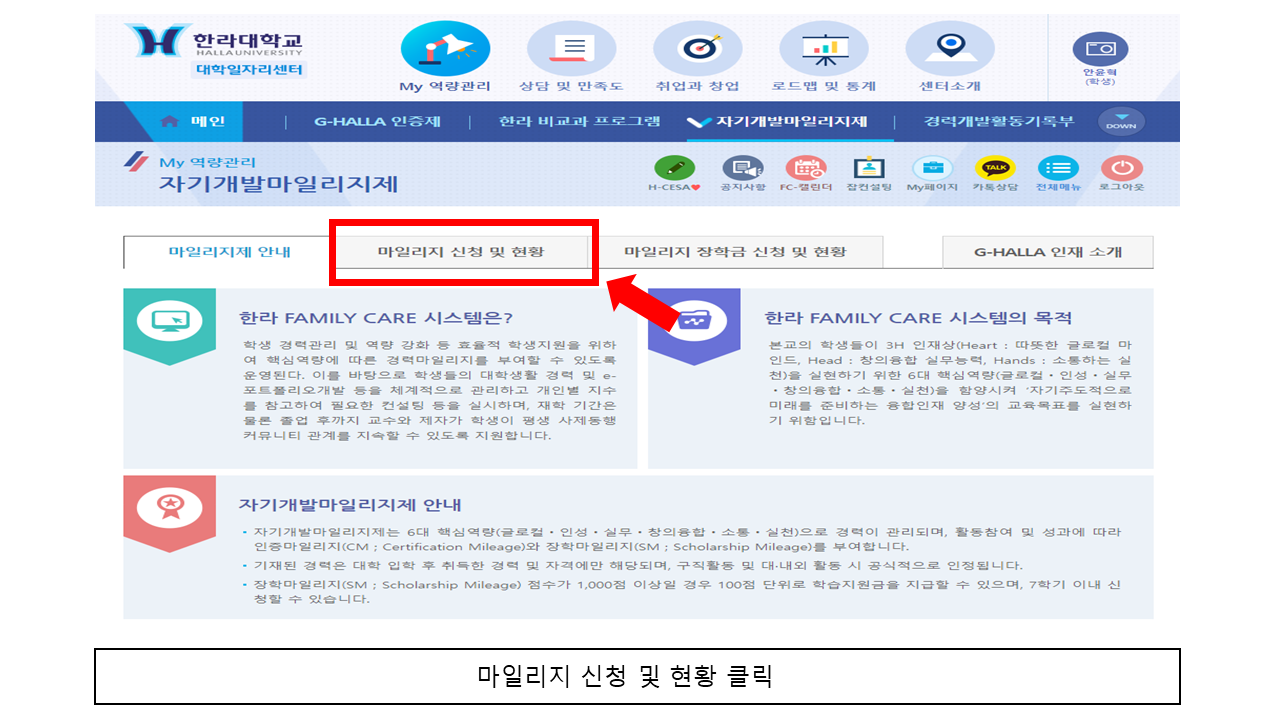Open the My 역량관리 icon
Screen dimensions: 1280x720
tap(445, 50)
